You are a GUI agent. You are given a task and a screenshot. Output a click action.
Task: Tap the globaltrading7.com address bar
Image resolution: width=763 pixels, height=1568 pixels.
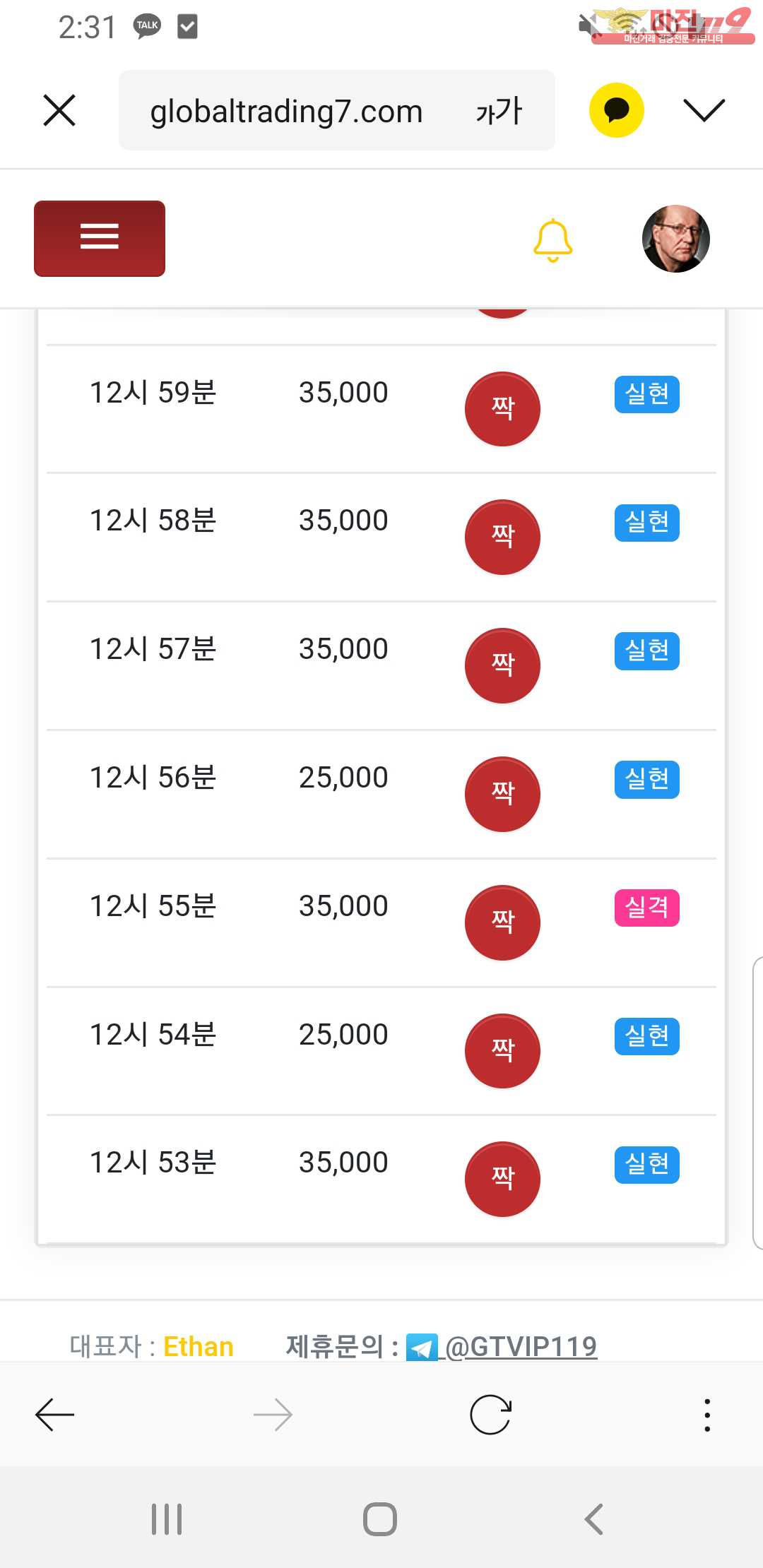click(x=286, y=112)
